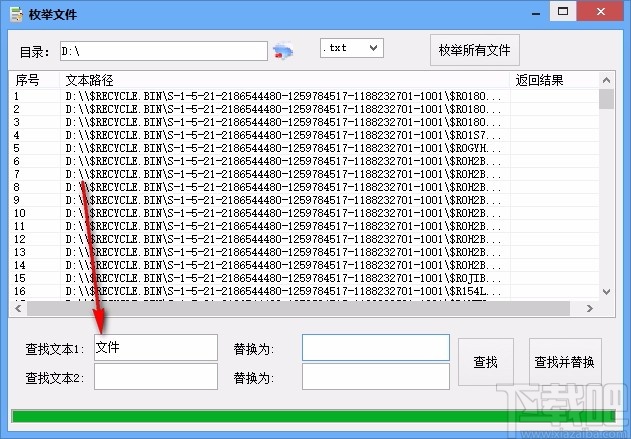Focus the 查找文本1 input field

(x=156, y=347)
